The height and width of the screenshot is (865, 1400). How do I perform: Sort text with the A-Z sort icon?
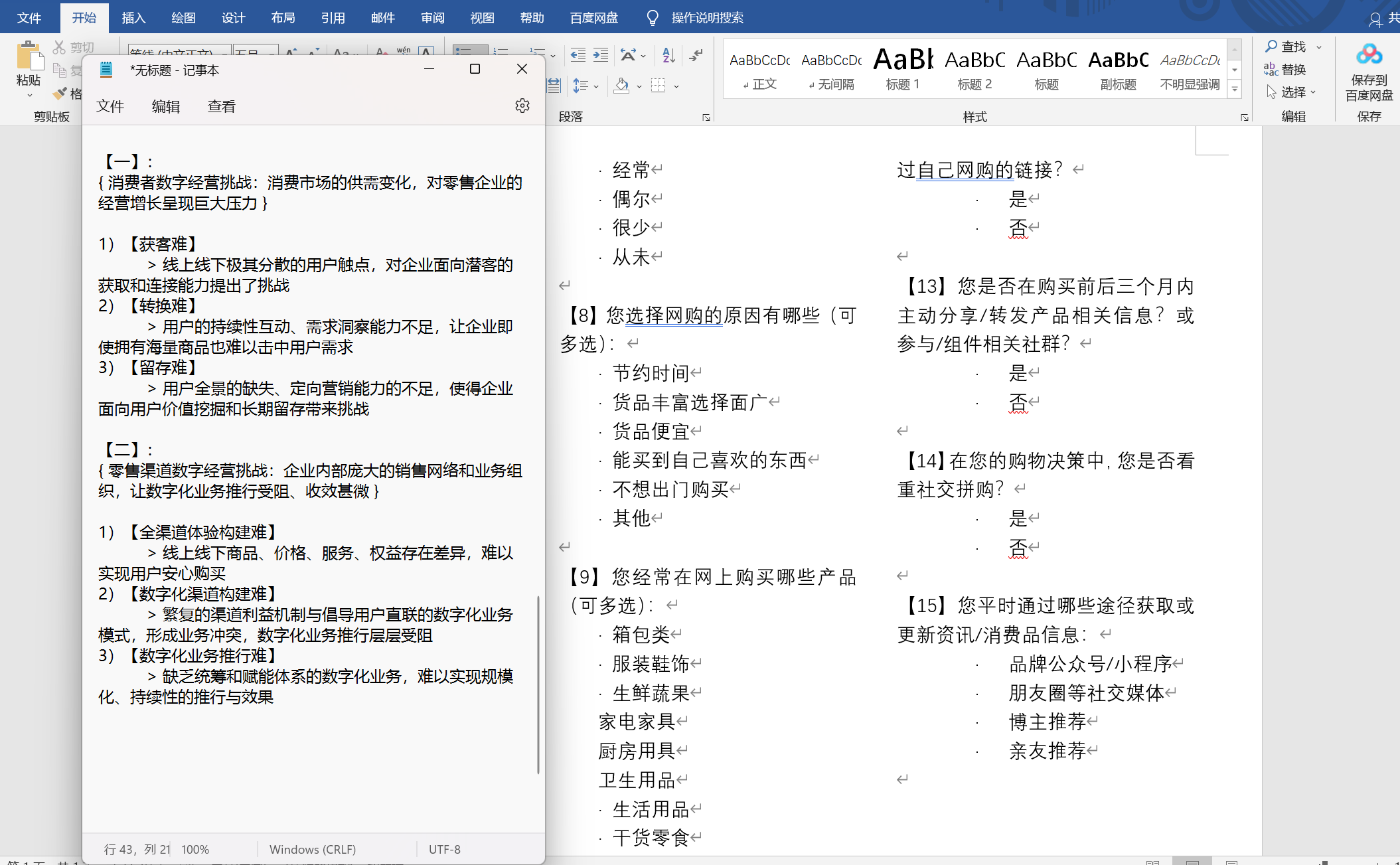[x=668, y=56]
